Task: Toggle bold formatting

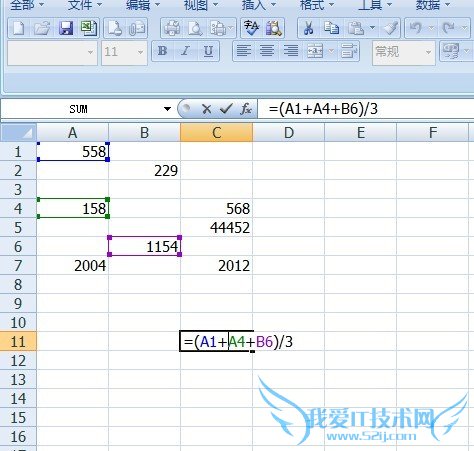Action: click(x=162, y=51)
